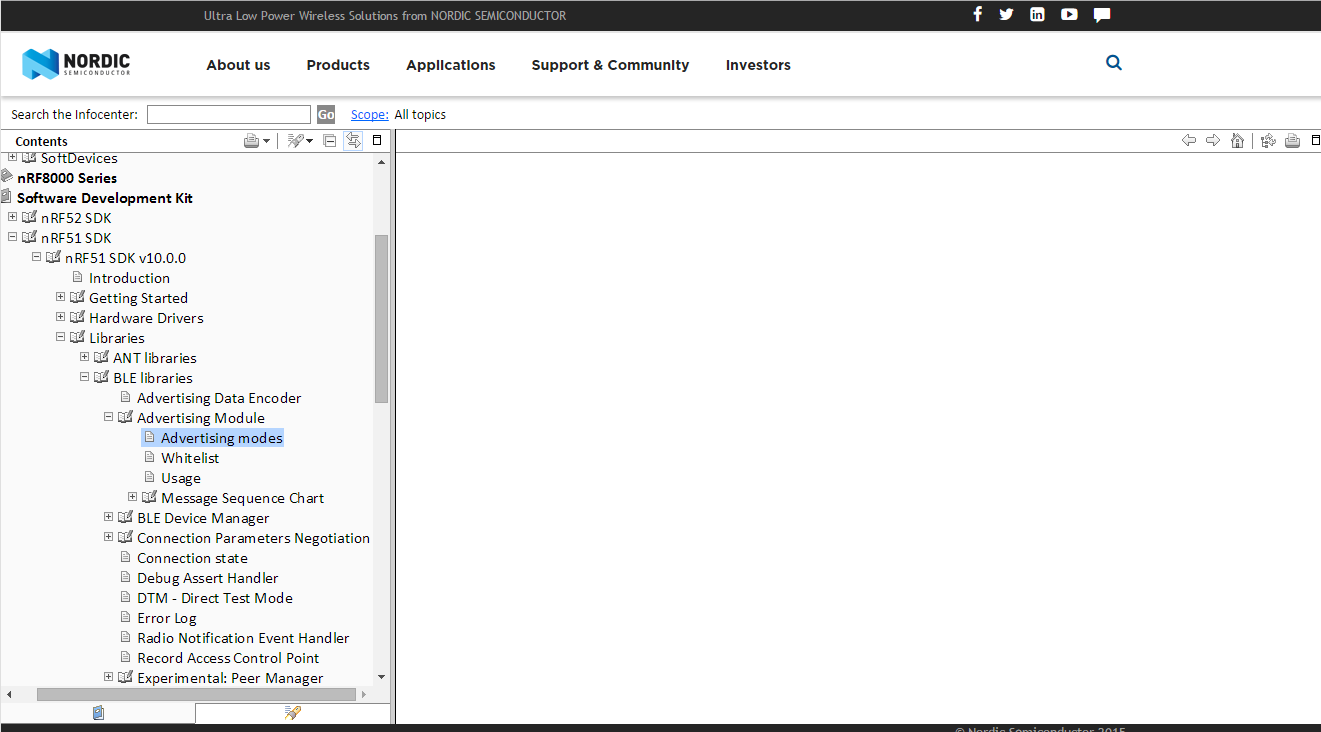Open the Investors menu
Viewport: 1321px width, 732px height.
click(x=758, y=65)
